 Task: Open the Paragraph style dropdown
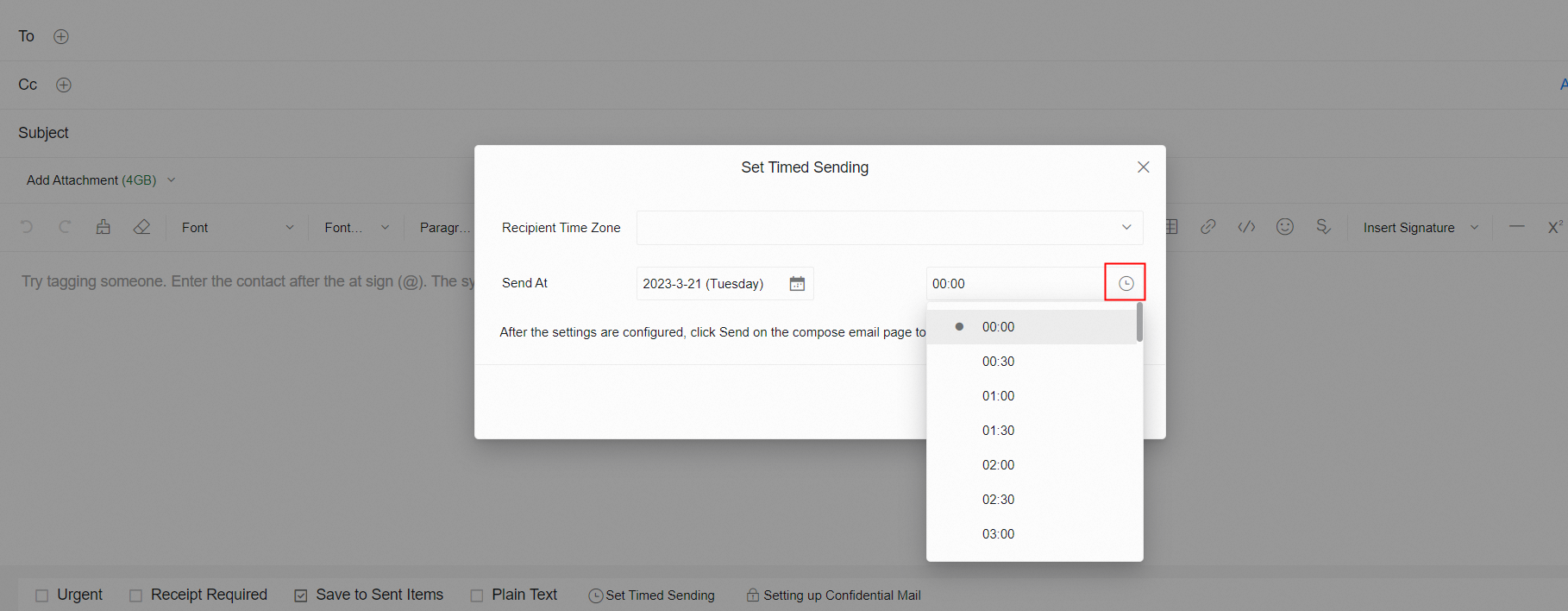444,228
